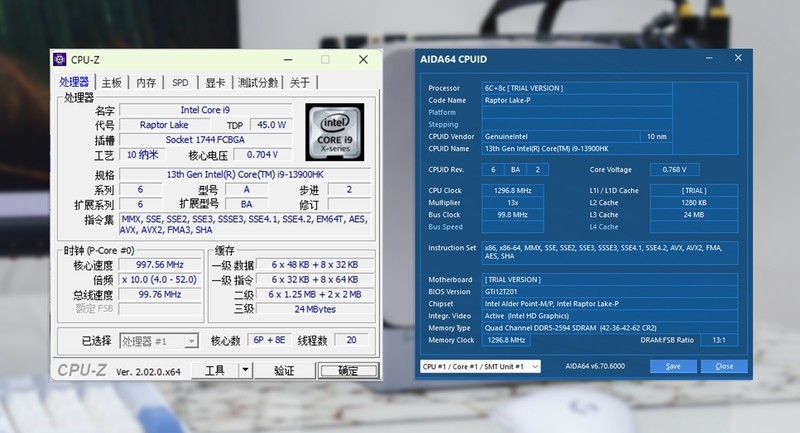Click the CPUID Rev. BA value
Viewport: 800px width, 433px height.
[x=515, y=169]
